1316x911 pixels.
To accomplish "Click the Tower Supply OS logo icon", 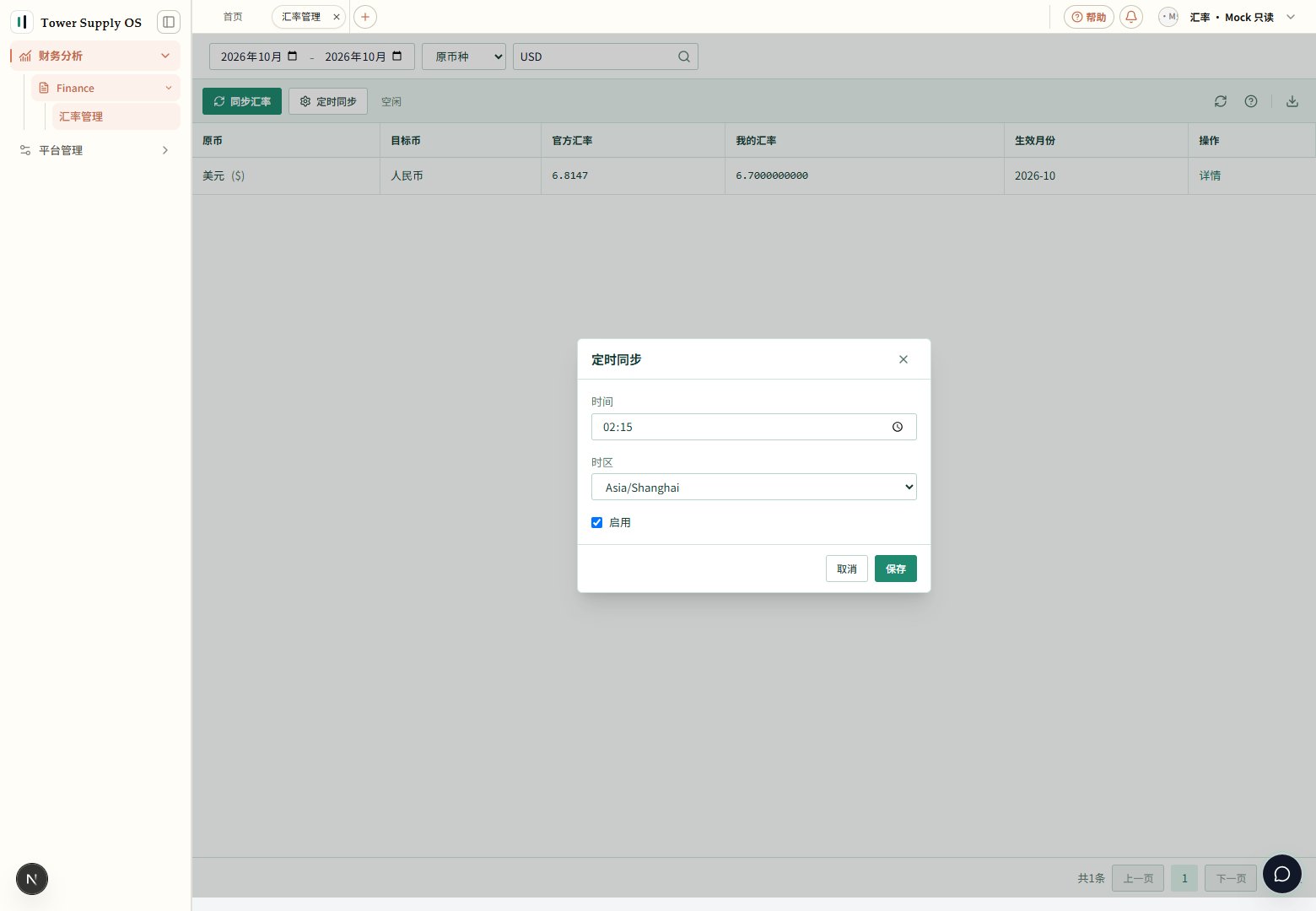I will (x=22, y=22).
